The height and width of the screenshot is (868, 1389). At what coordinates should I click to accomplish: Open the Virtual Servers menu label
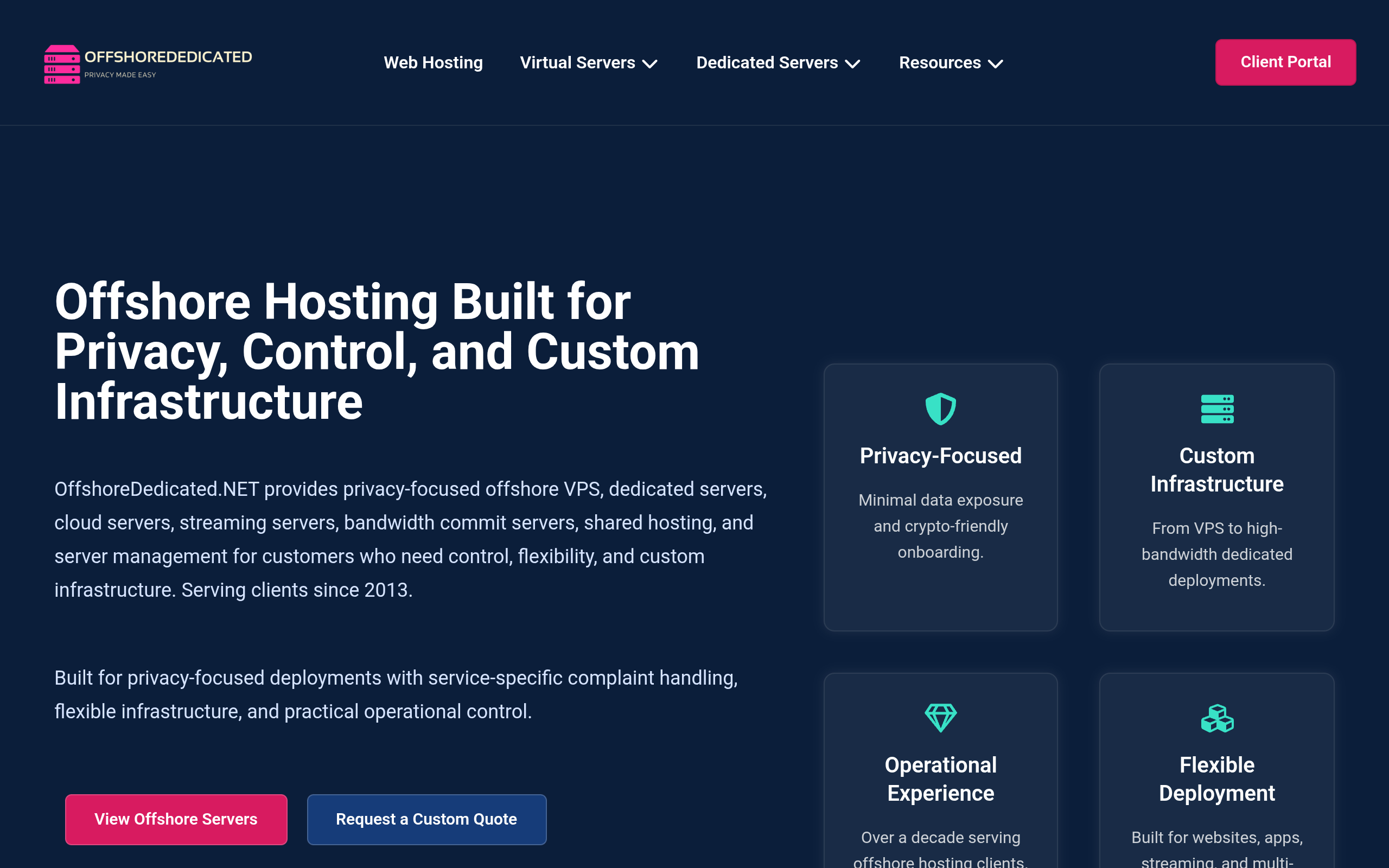click(x=577, y=62)
